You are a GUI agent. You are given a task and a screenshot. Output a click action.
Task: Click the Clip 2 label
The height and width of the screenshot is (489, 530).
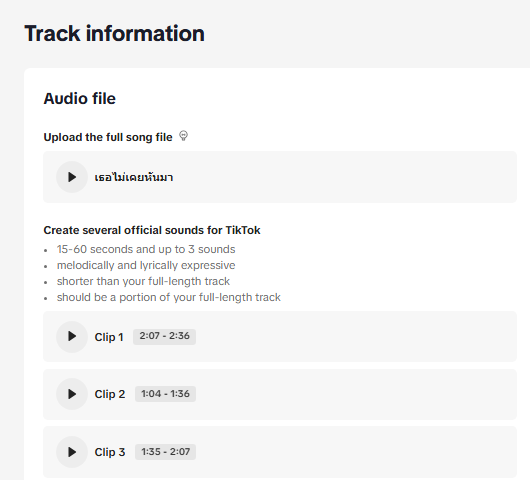coord(110,394)
